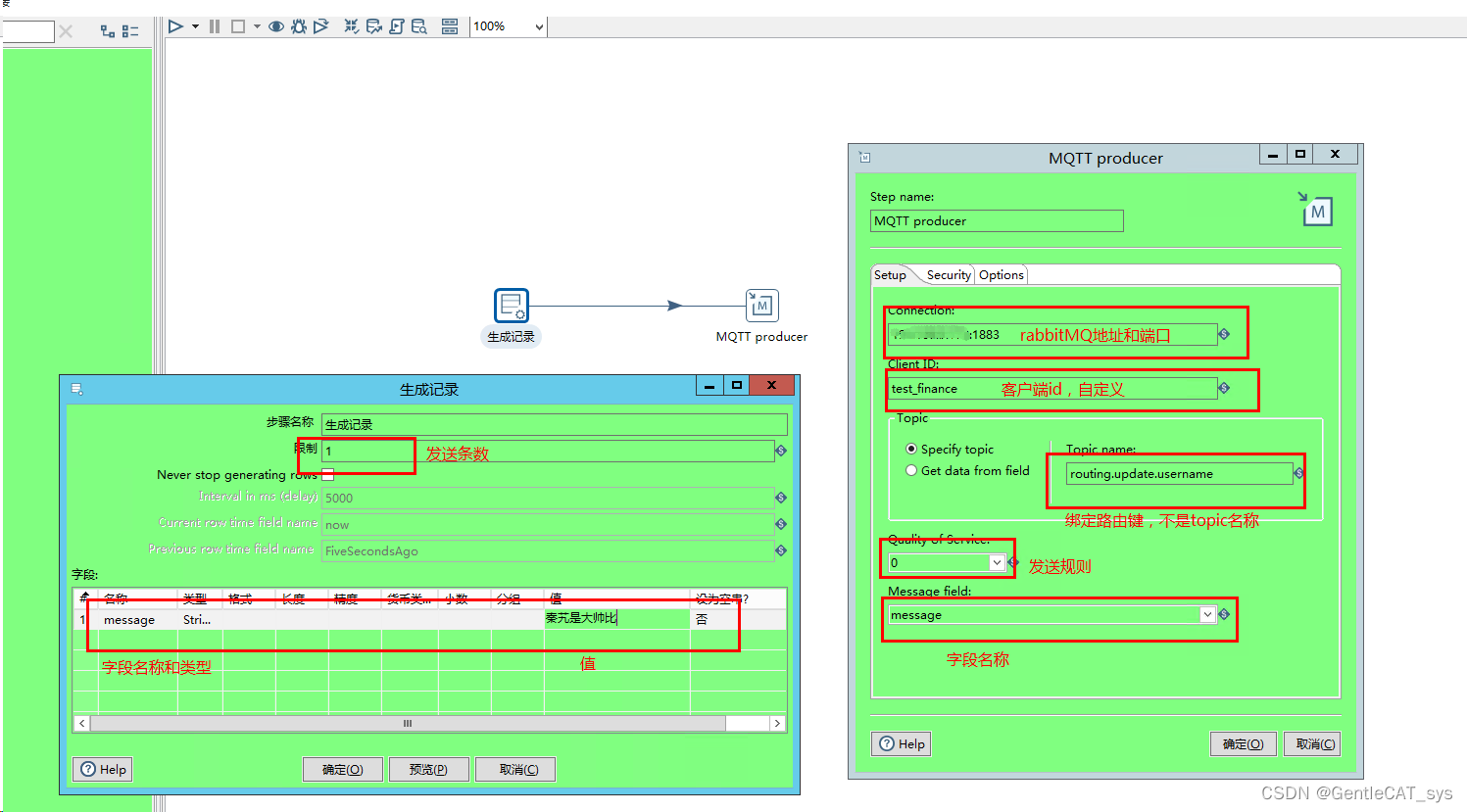The height and width of the screenshot is (812, 1467).
Task: Switch to the Security tab
Action: click(x=949, y=275)
